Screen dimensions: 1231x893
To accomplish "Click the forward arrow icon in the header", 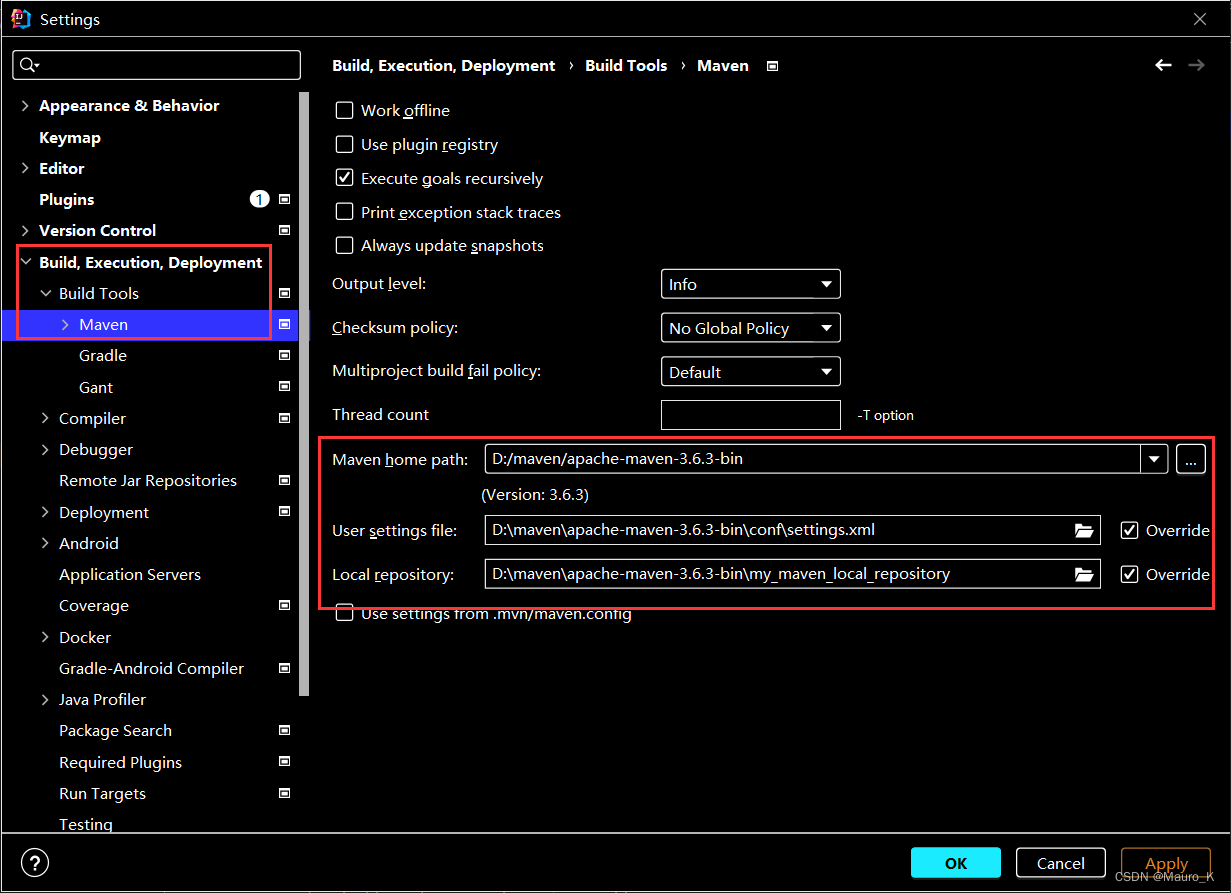I will click(x=1196, y=65).
